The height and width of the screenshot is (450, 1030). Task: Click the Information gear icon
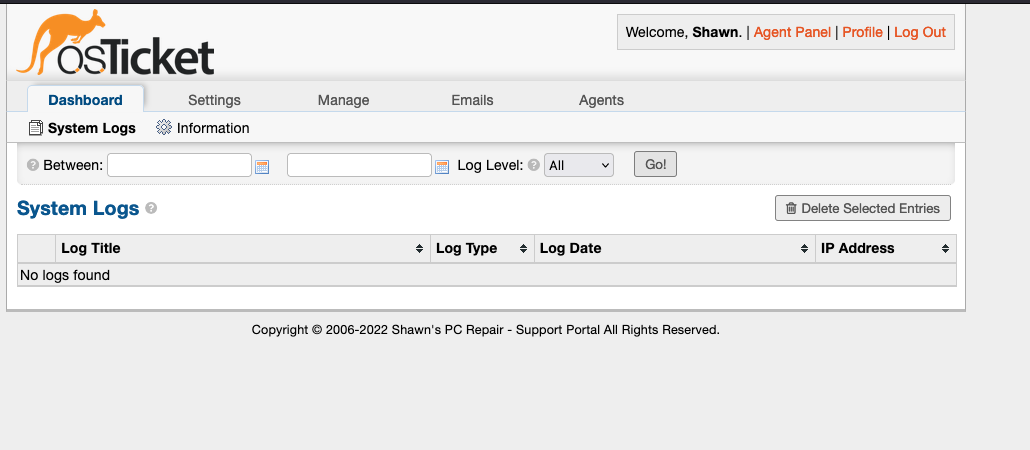click(164, 127)
